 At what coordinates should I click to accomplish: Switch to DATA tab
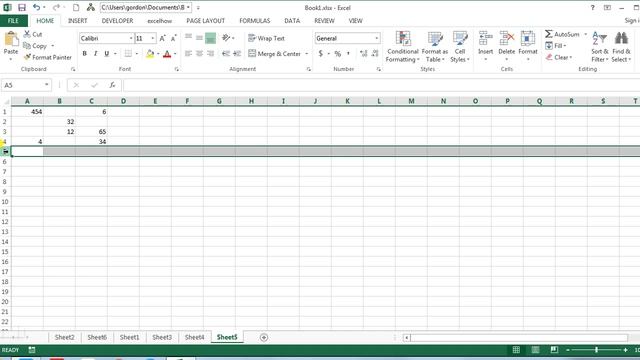292,20
